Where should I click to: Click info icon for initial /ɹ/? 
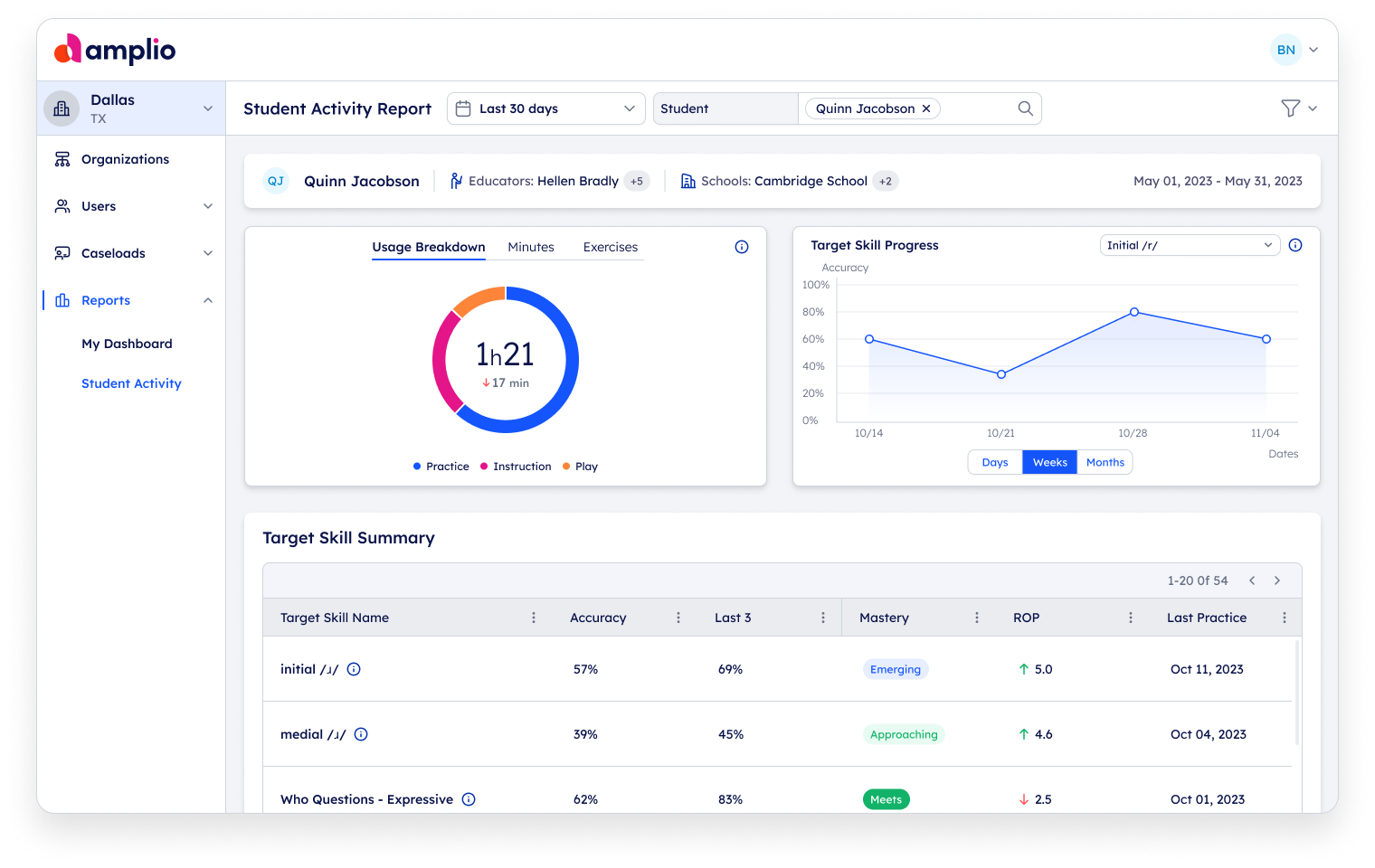(354, 669)
